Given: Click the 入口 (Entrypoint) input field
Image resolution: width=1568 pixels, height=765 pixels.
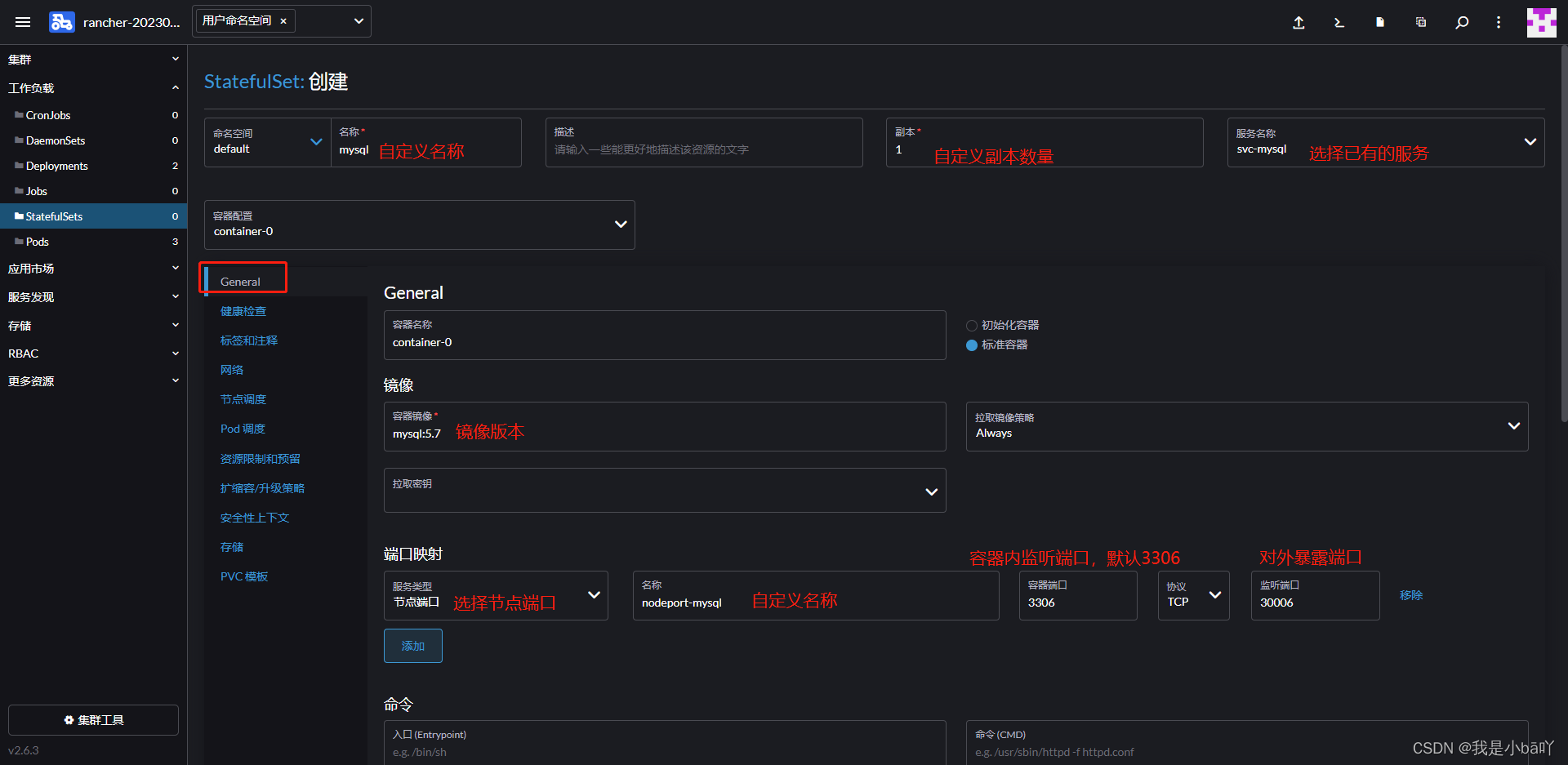Looking at the screenshot, I should pyautogui.click(x=665, y=743).
